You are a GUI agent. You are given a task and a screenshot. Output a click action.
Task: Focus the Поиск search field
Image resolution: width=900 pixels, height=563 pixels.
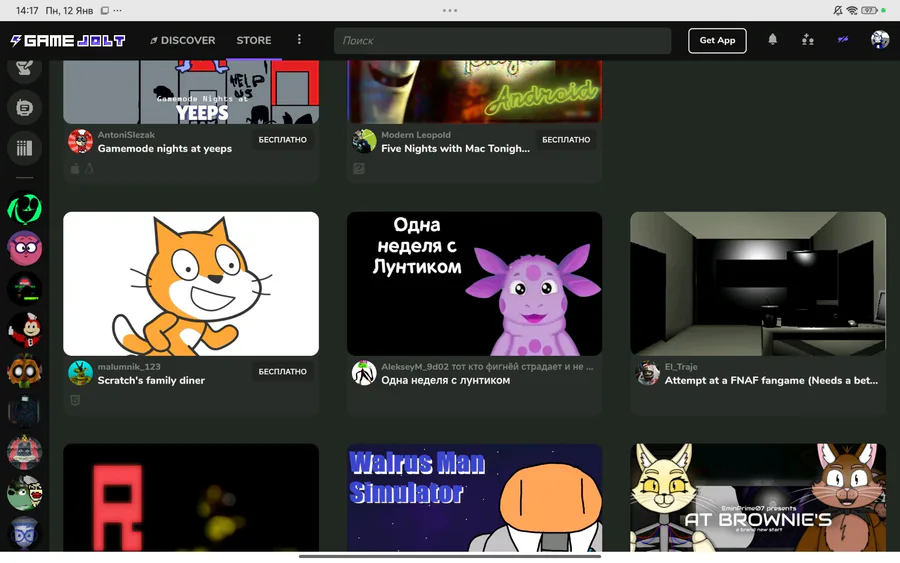point(502,41)
